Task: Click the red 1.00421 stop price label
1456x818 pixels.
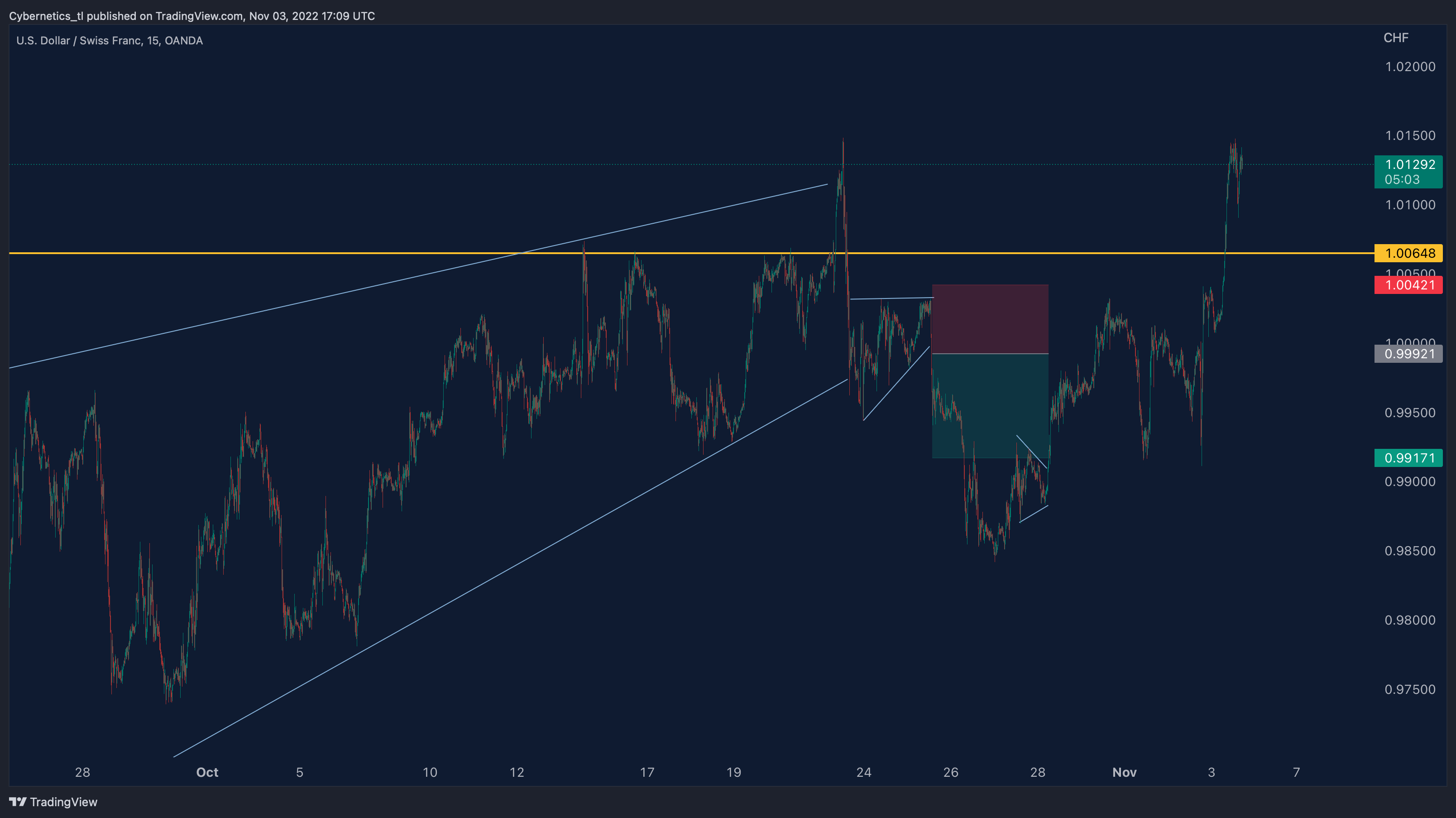Action: pos(1408,285)
